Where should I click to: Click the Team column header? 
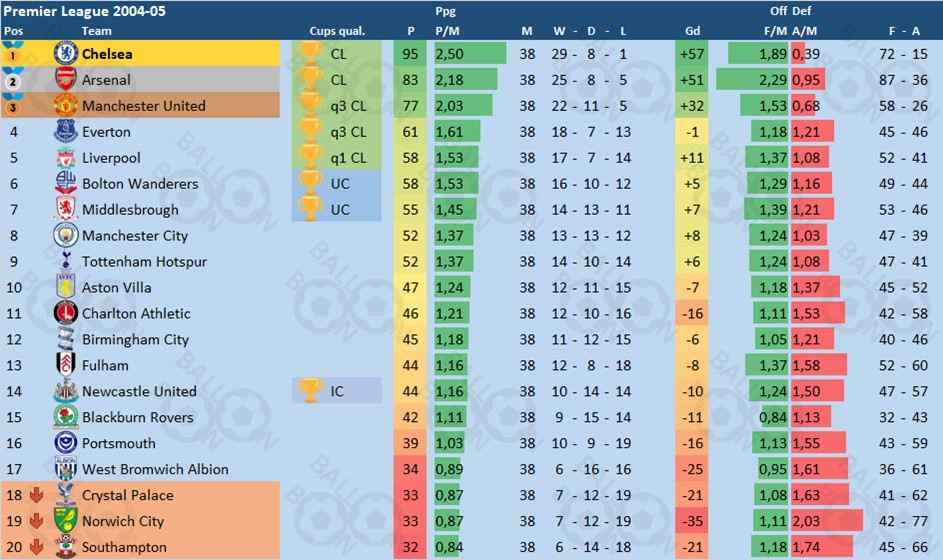click(96, 31)
